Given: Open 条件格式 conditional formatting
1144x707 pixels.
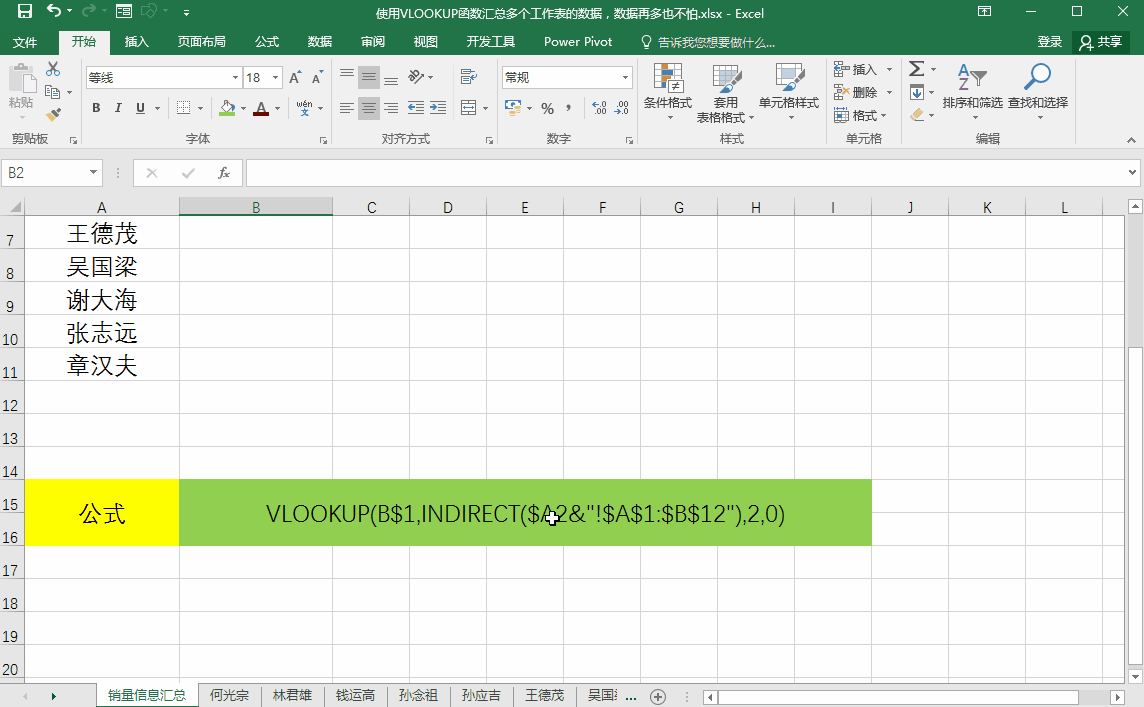Looking at the screenshot, I should 668,92.
